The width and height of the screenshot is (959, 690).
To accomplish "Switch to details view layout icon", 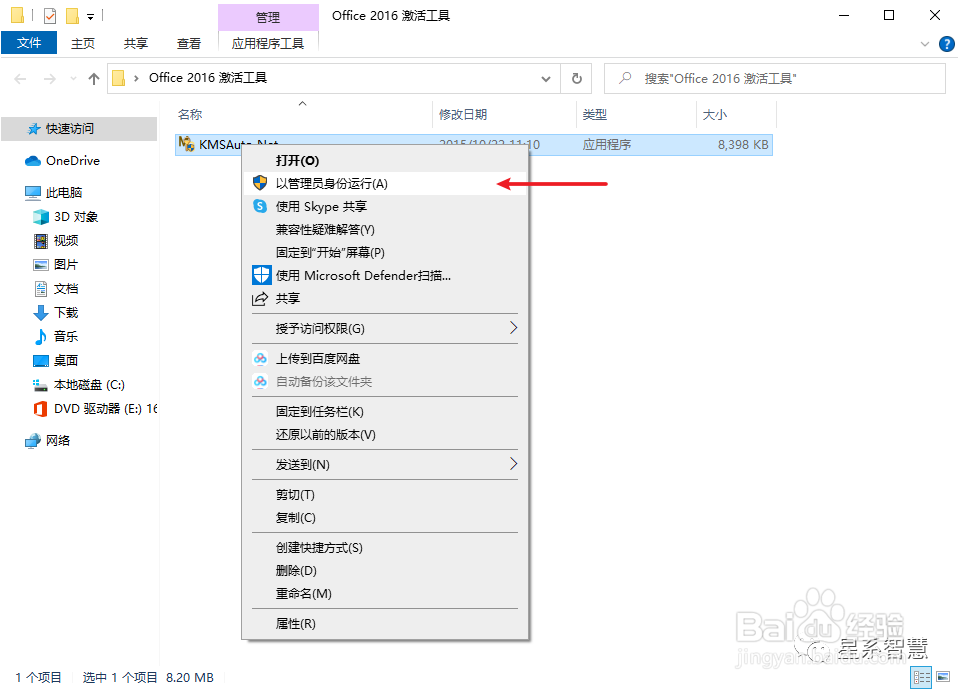I will pos(921,677).
